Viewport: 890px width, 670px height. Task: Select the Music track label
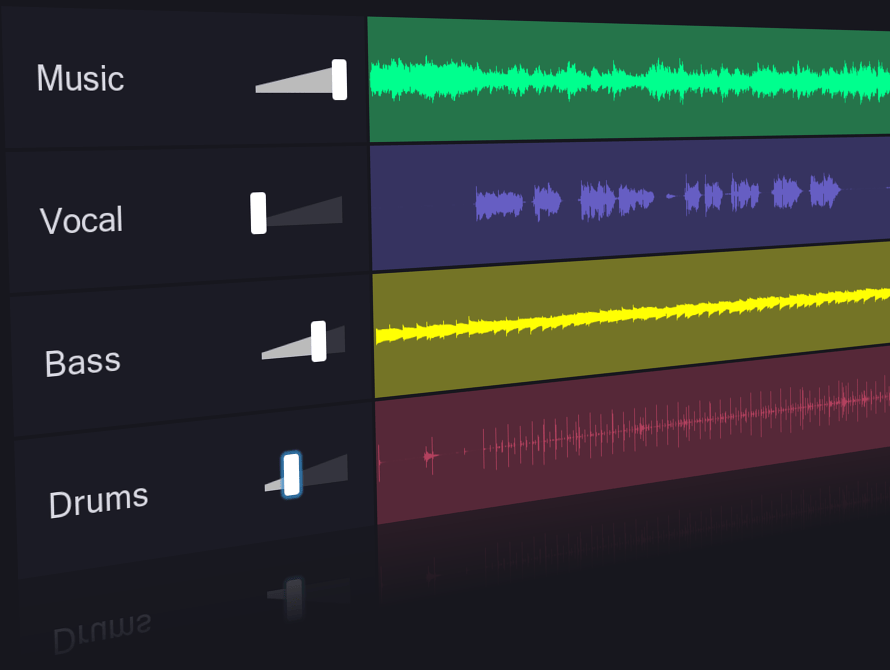(x=80, y=78)
